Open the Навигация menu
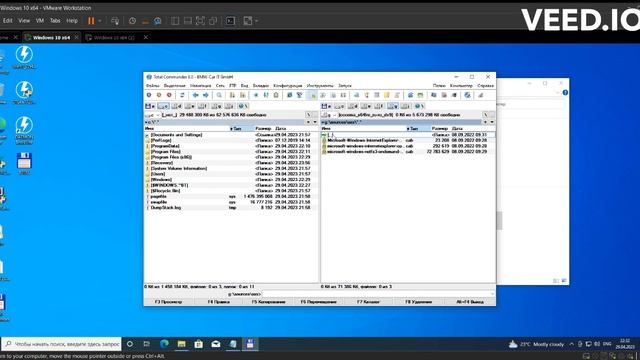The width and height of the screenshot is (640, 360). coord(200,86)
